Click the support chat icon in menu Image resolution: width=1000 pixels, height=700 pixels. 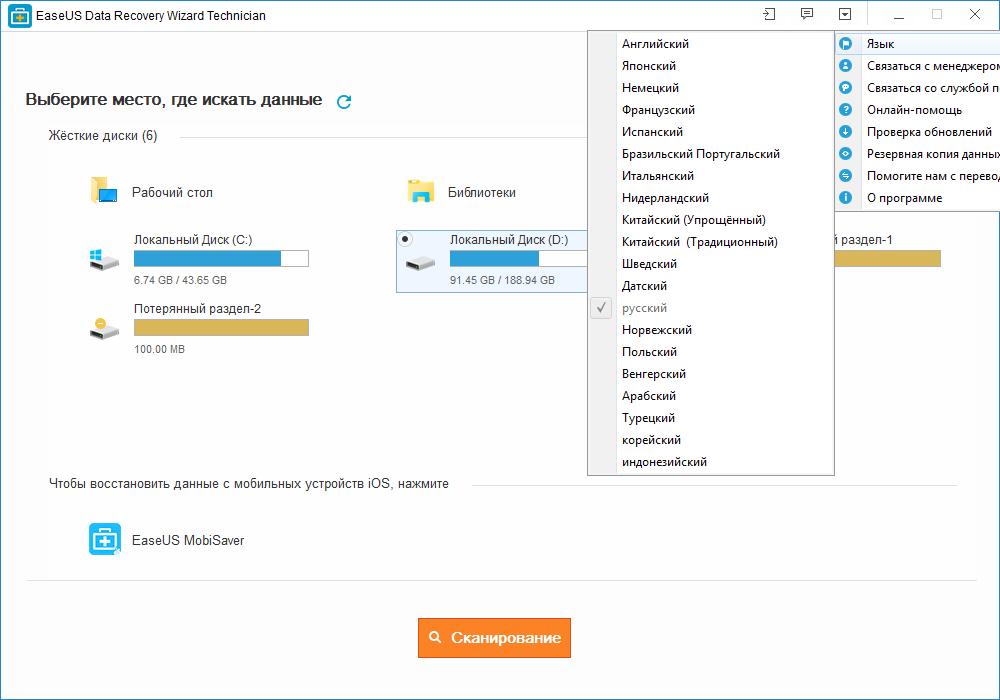(x=846, y=88)
